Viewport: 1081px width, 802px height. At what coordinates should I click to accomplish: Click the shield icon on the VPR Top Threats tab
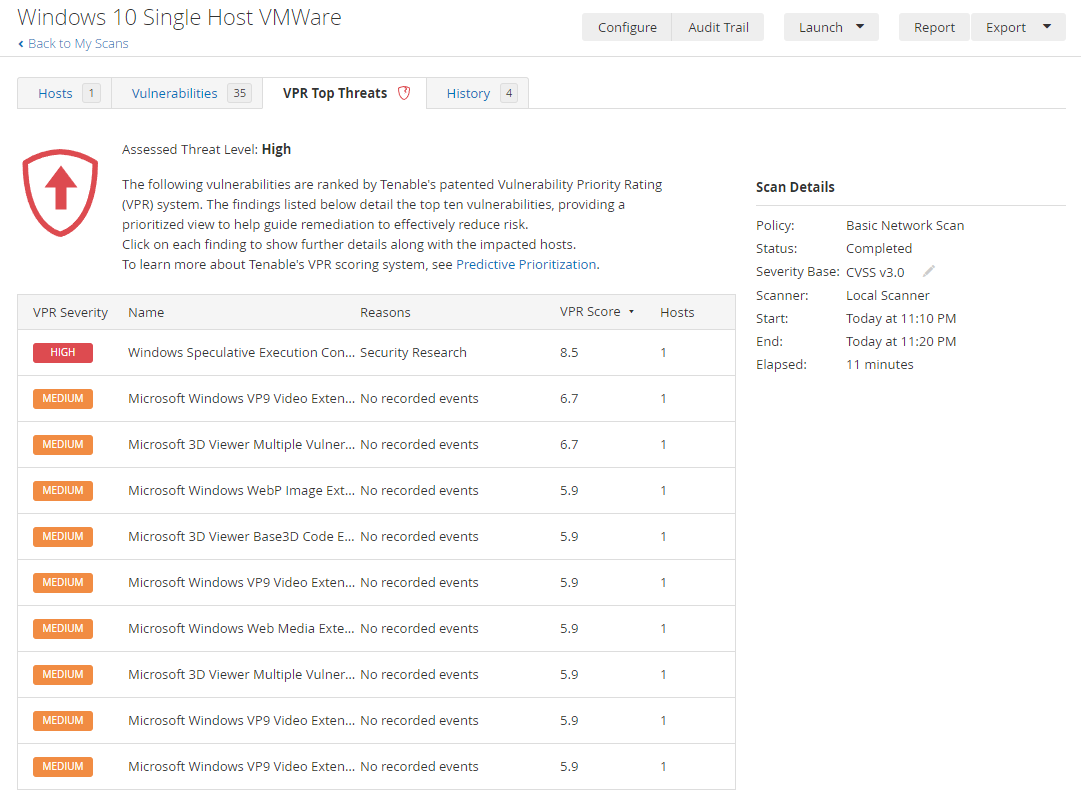pyautogui.click(x=404, y=93)
